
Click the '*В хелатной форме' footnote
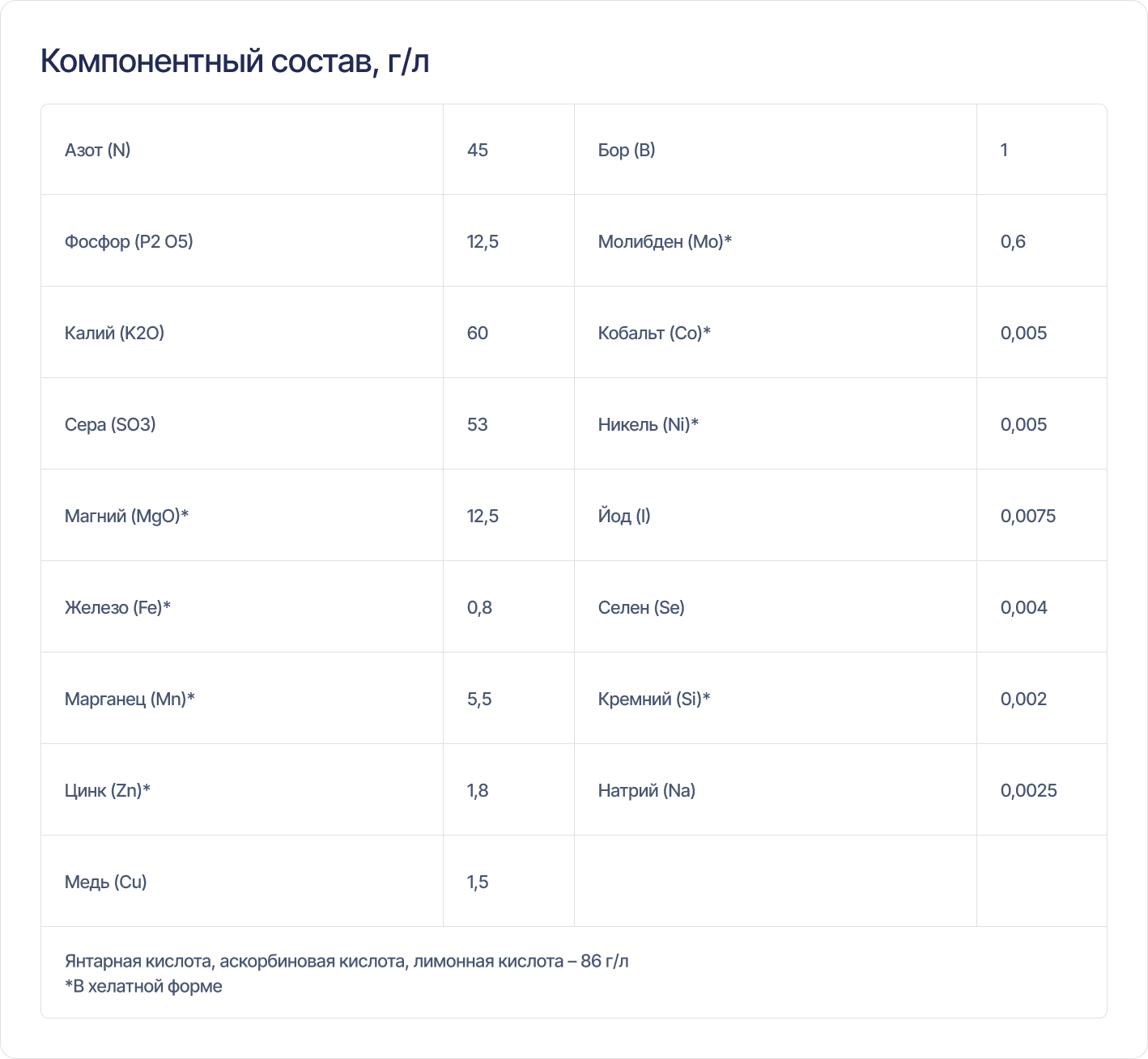pyautogui.click(x=143, y=986)
